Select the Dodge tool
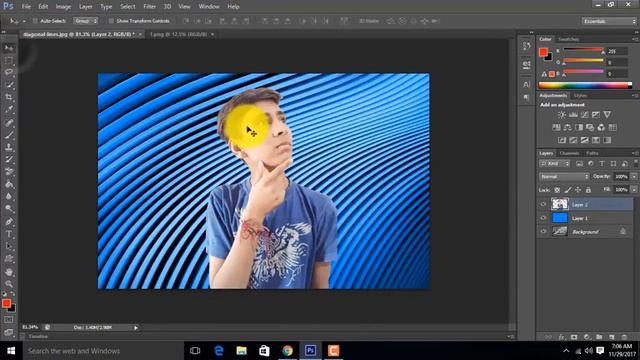This screenshot has width=640, height=360. point(9,209)
